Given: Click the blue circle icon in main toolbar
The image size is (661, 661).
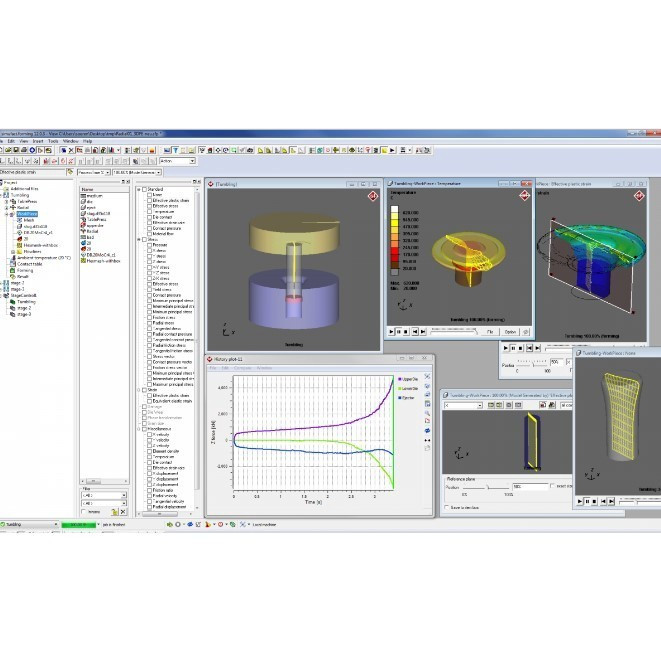Looking at the screenshot, I should tap(32, 150).
